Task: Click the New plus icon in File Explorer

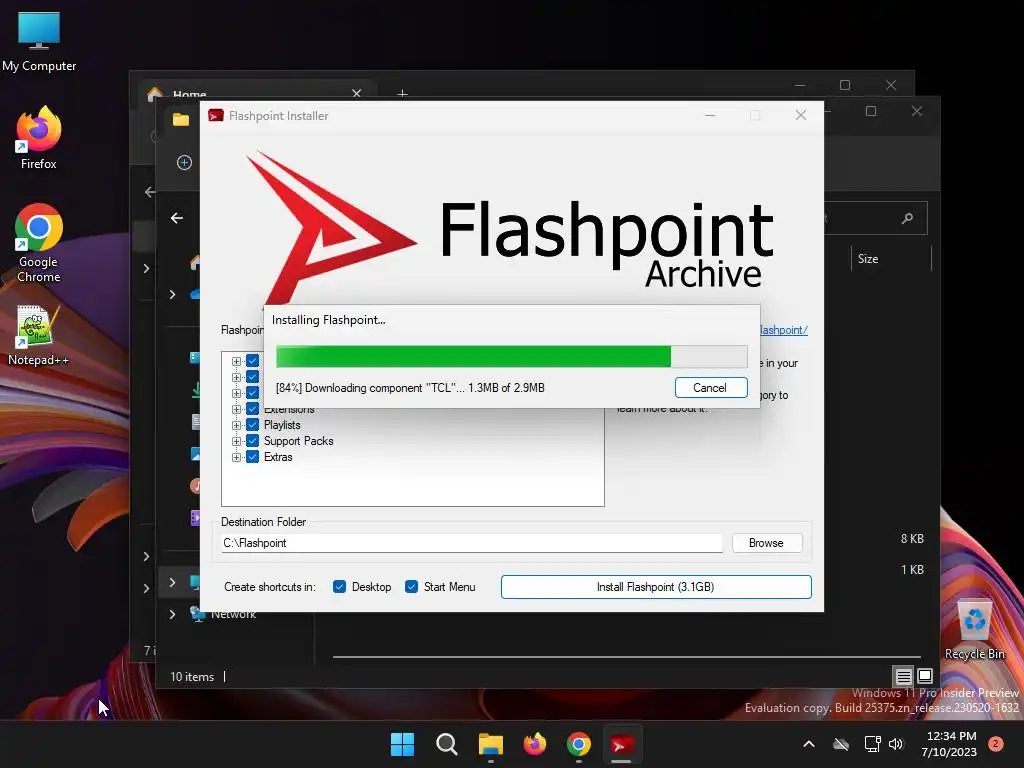Action: (x=184, y=163)
